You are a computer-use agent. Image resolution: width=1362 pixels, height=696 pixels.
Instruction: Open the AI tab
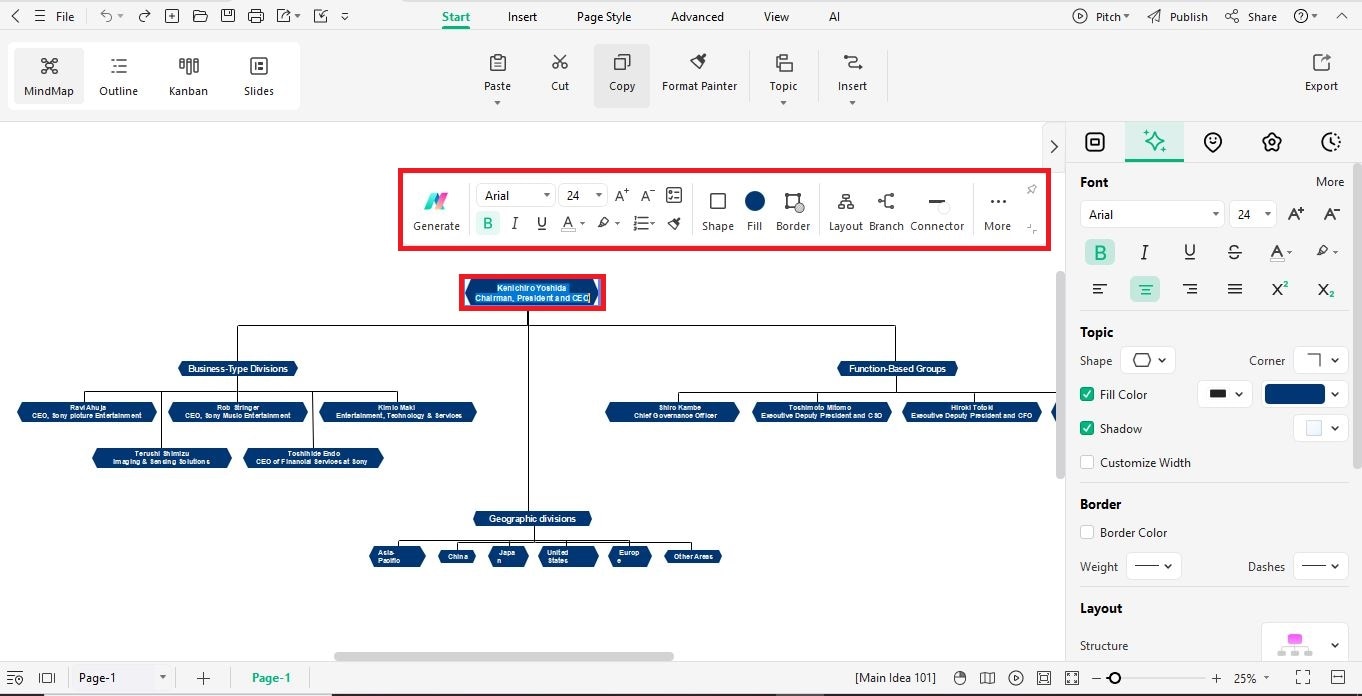[x=834, y=17]
